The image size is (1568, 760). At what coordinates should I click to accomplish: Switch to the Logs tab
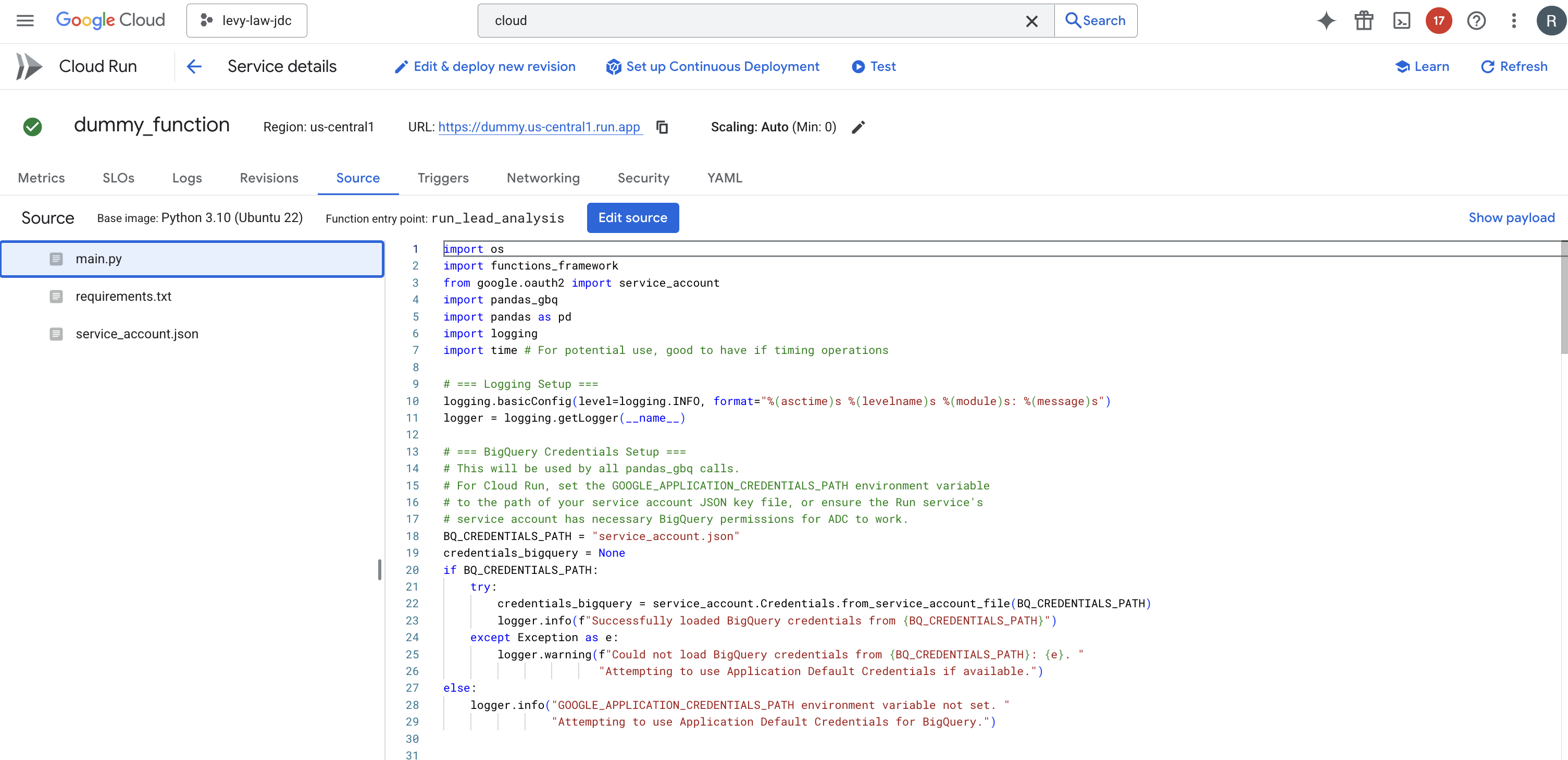tap(187, 178)
